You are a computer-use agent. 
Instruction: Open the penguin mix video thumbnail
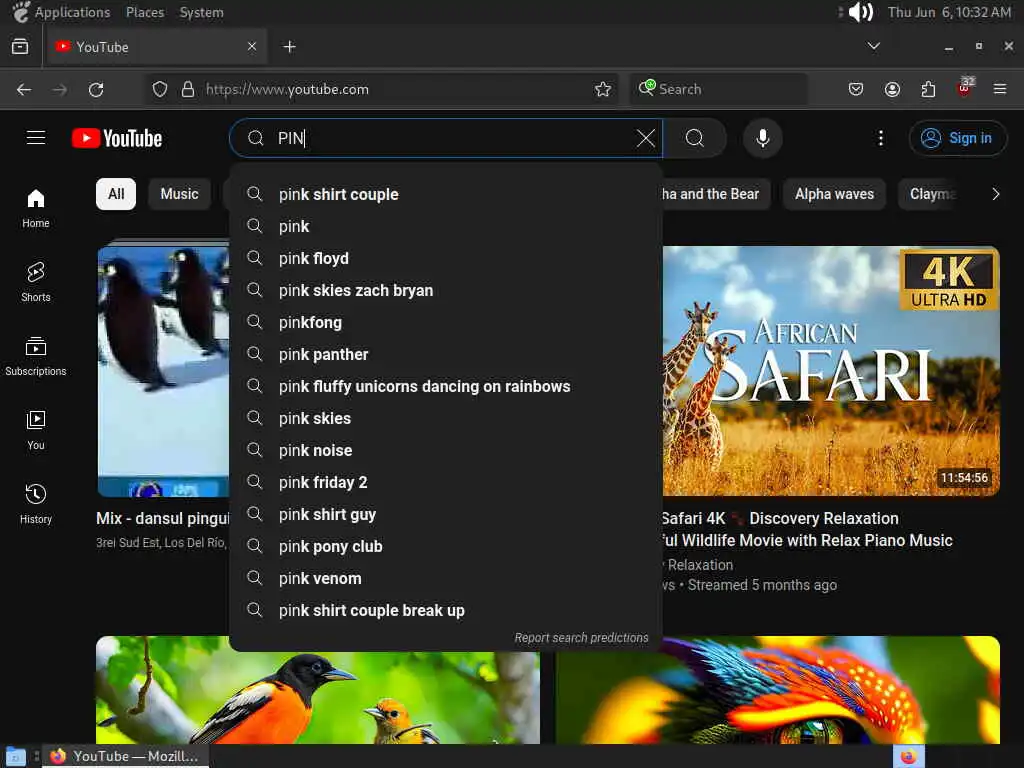click(x=163, y=370)
